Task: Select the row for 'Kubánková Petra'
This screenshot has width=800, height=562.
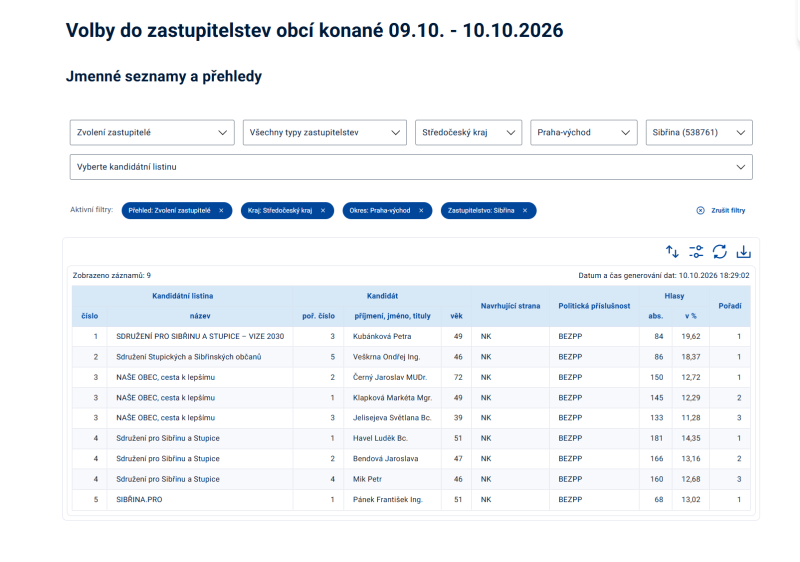Action: click(x=411, y=337)
